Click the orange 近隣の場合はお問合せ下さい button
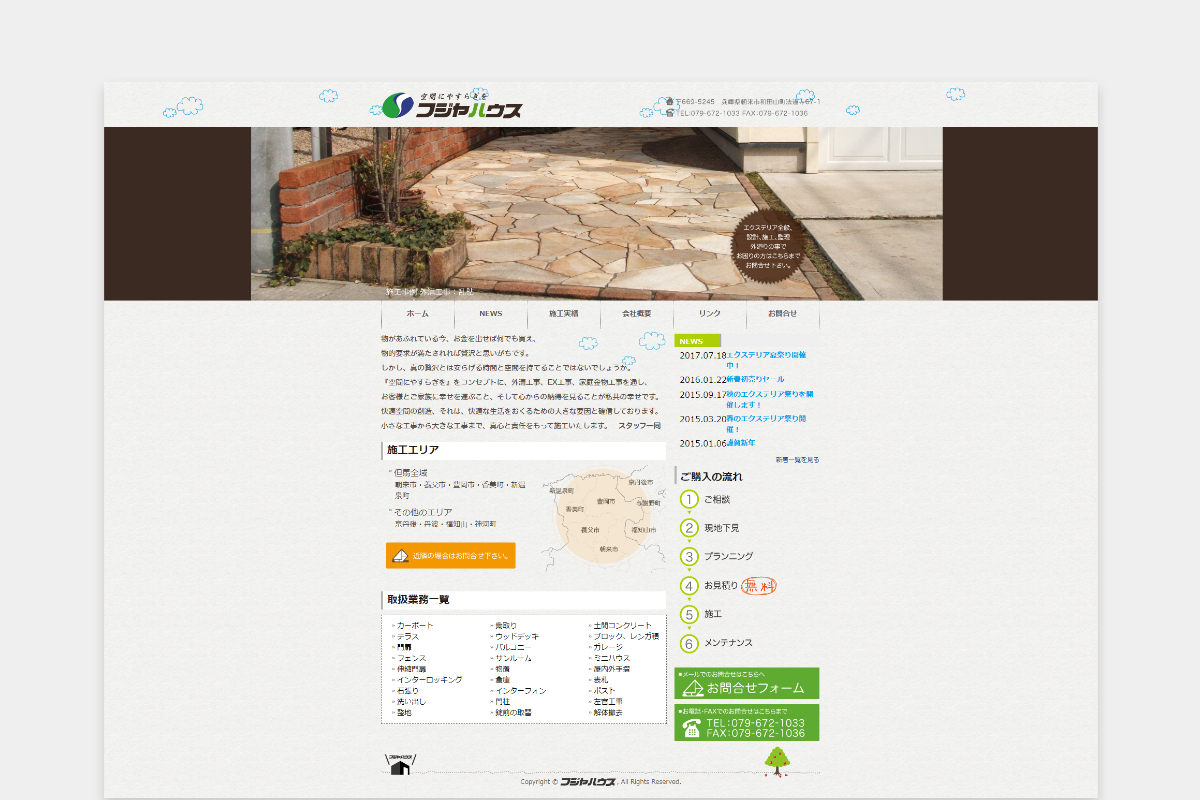The image size is (1200, 800). pyautogui.click(x=451, y=556)
